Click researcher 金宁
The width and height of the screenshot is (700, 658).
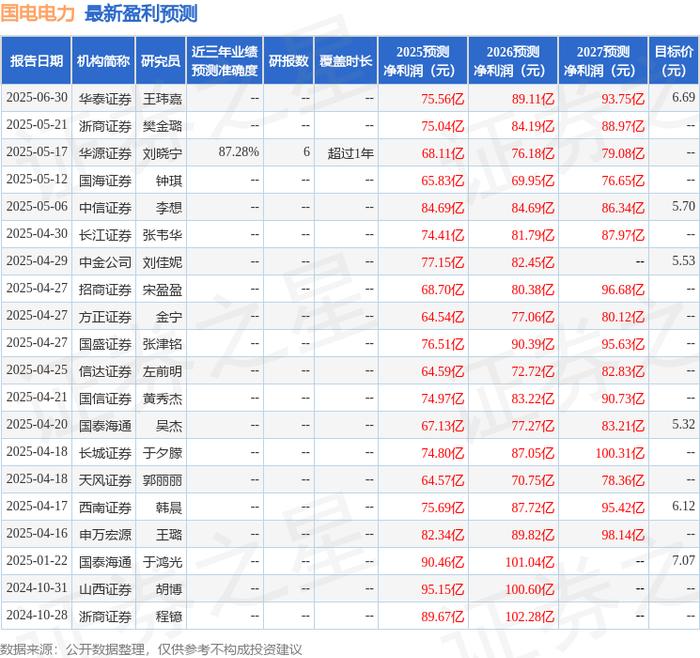coord(169,317)
